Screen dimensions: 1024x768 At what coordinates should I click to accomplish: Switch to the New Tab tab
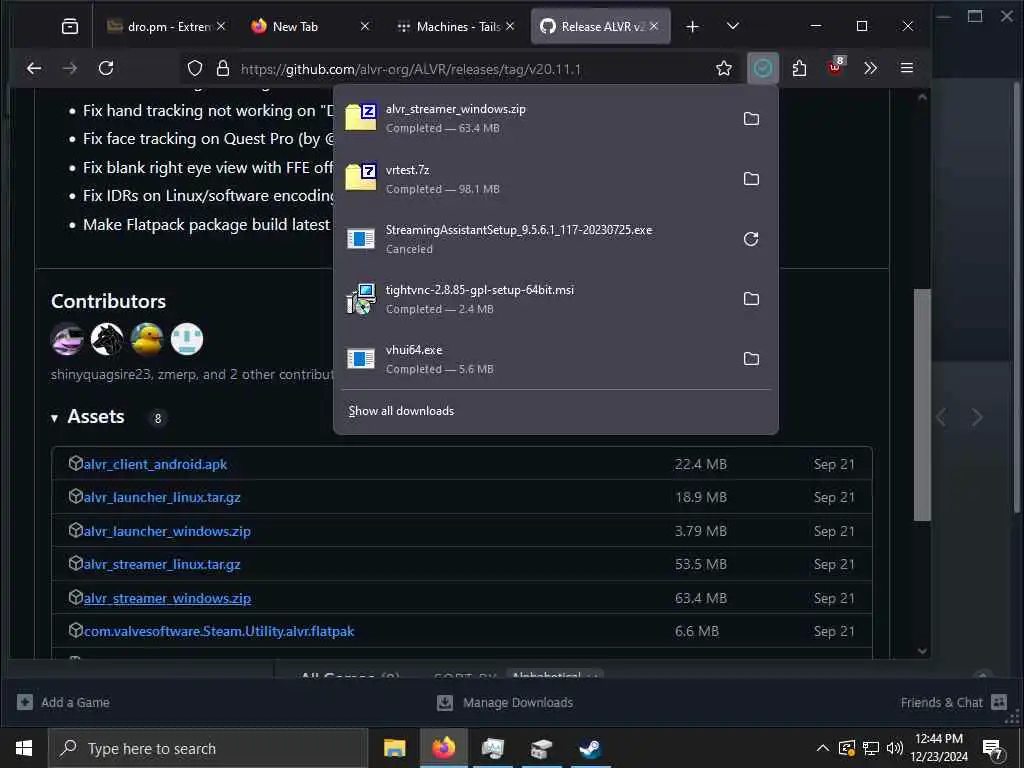[310, 27]
